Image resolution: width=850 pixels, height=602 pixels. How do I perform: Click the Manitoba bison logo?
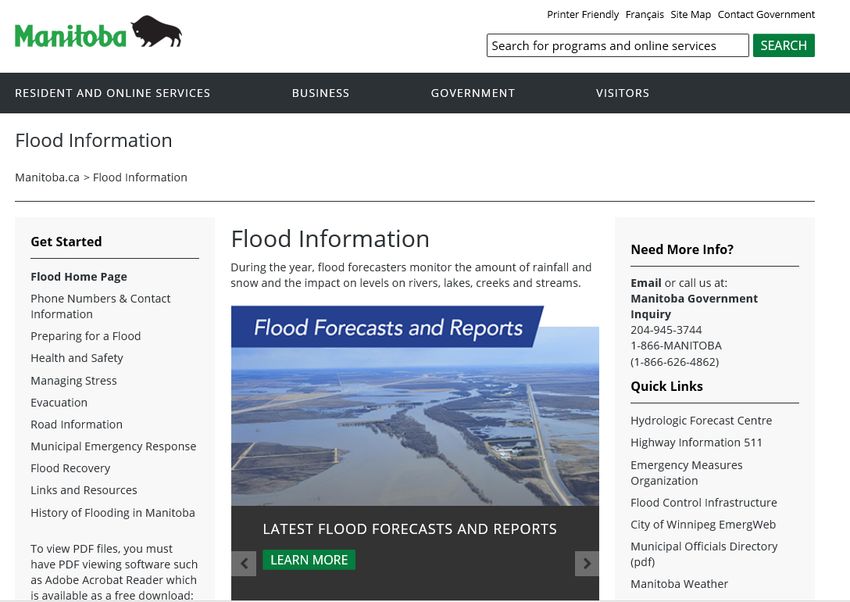click(x=98, y=33)
